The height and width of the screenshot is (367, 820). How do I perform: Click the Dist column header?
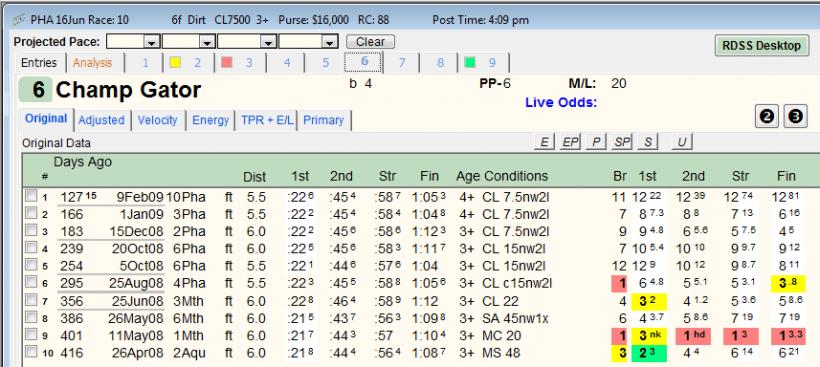pos(255,176)
